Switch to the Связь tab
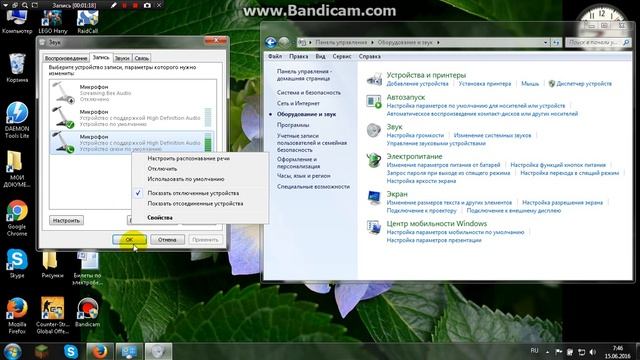 point(141,58)
